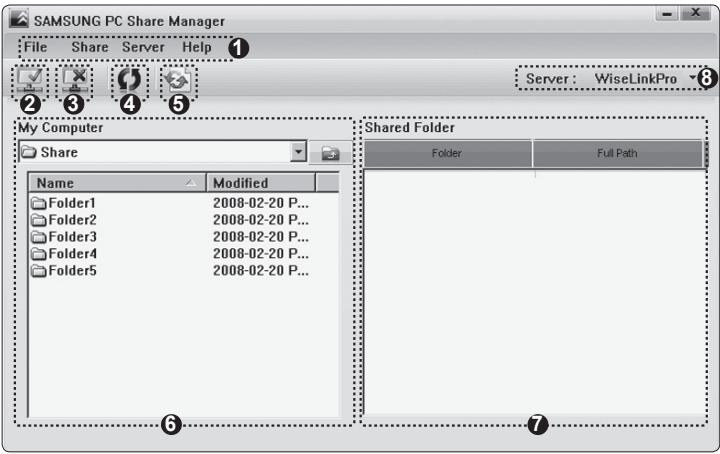
Task: Close the PC Share Manager window
Action: (696, 13)
